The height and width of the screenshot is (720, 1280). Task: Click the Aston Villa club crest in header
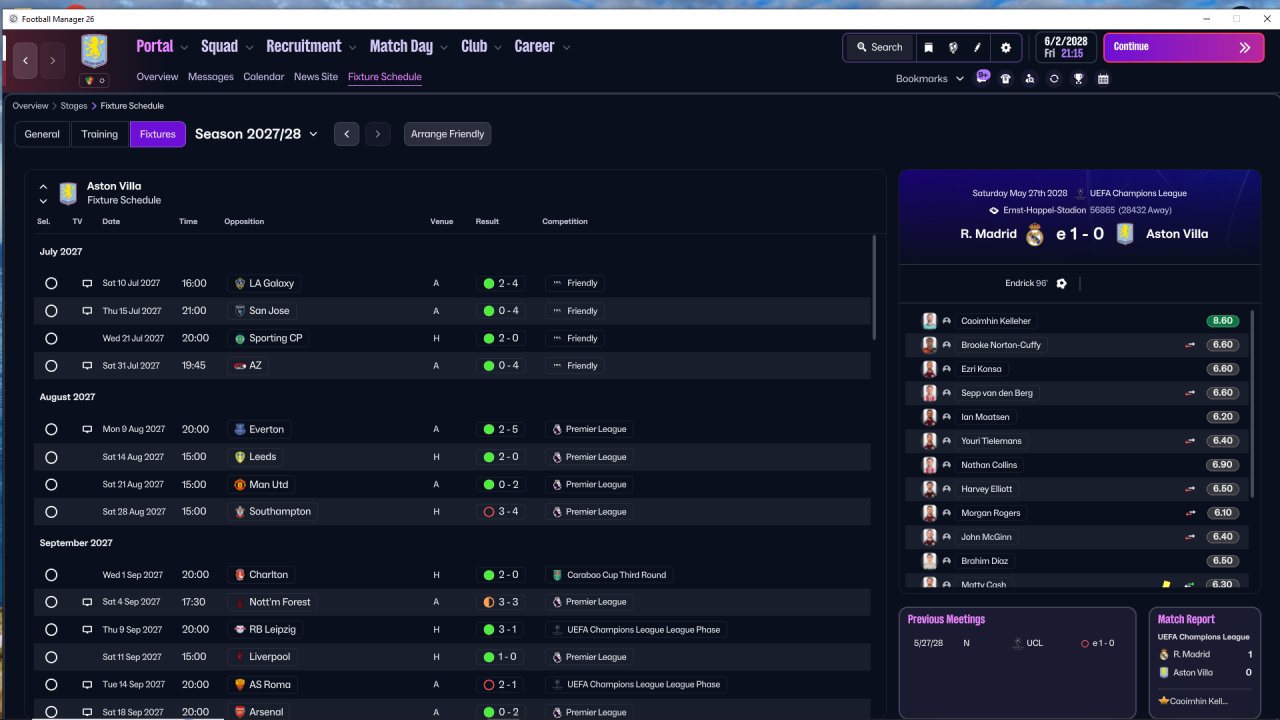tap(94, 51)
